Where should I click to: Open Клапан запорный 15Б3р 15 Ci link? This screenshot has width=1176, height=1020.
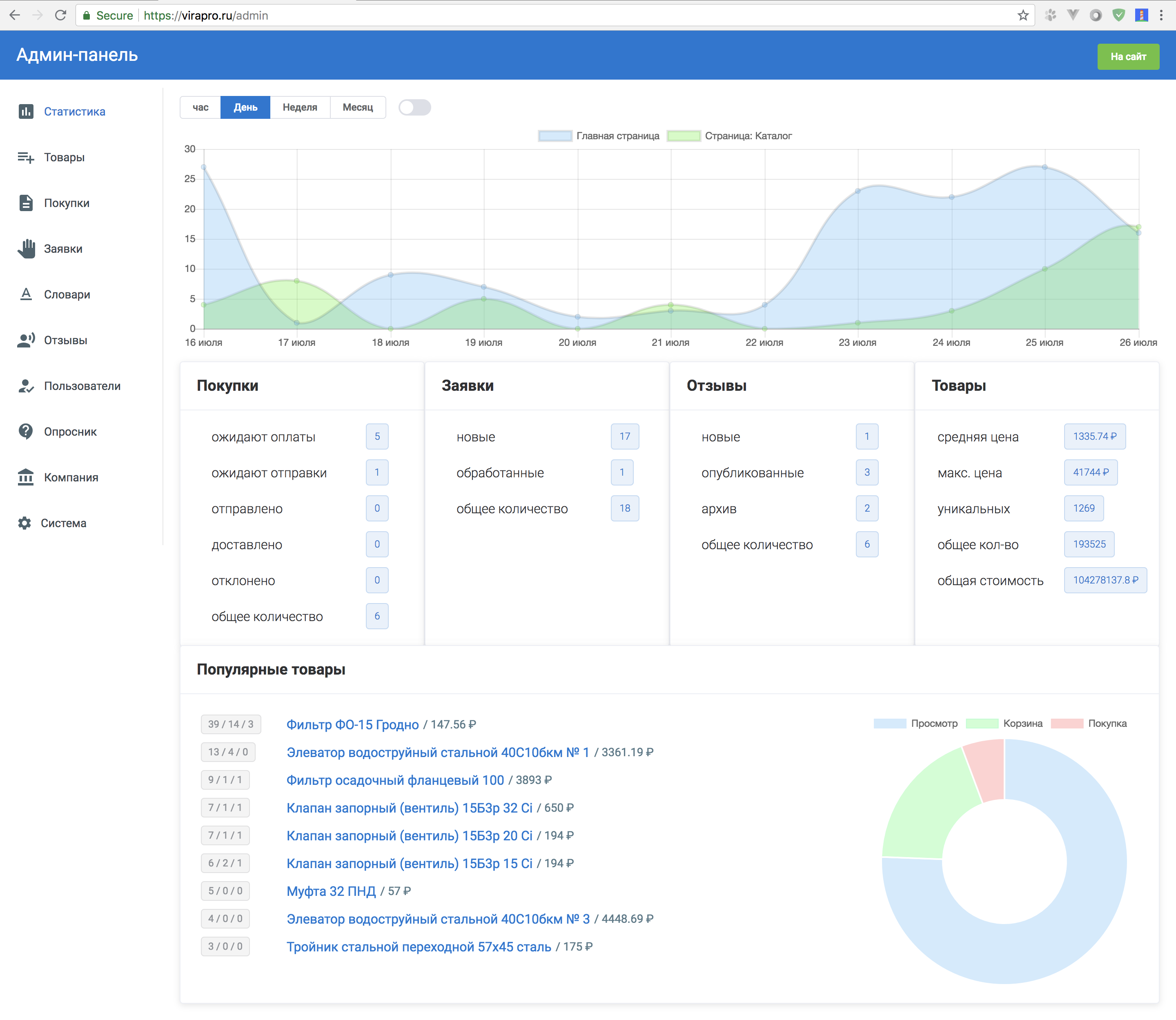(x=409, y=864)
